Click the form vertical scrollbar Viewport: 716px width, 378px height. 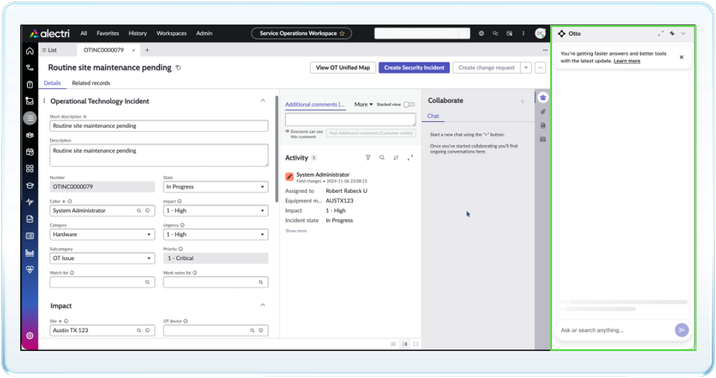coord(276,149)
